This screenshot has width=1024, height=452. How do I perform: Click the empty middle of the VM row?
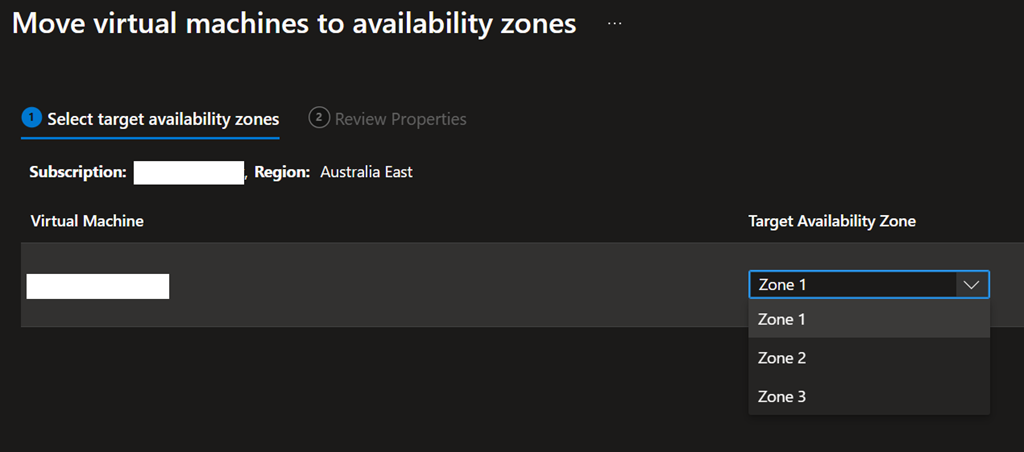pyautogui.click(x=450, y=285)
